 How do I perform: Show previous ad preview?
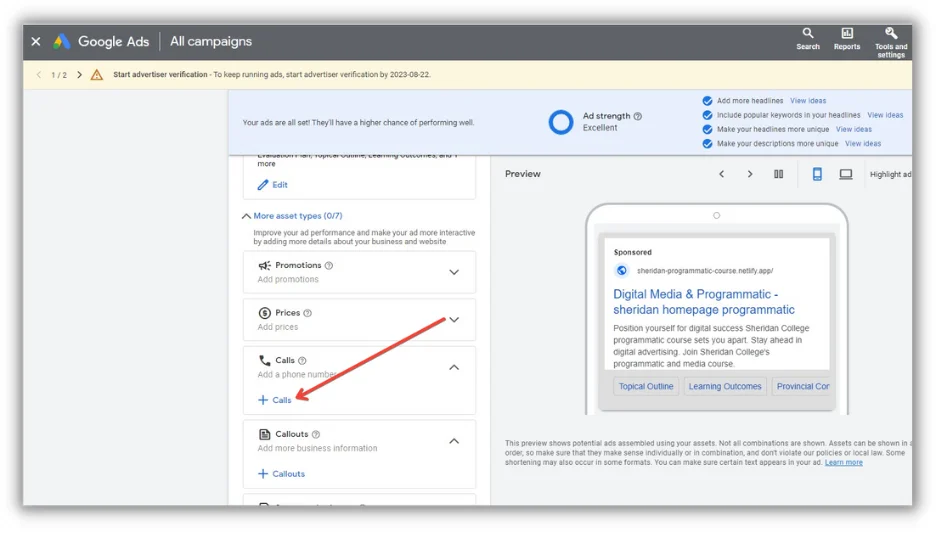pos(722,174)
